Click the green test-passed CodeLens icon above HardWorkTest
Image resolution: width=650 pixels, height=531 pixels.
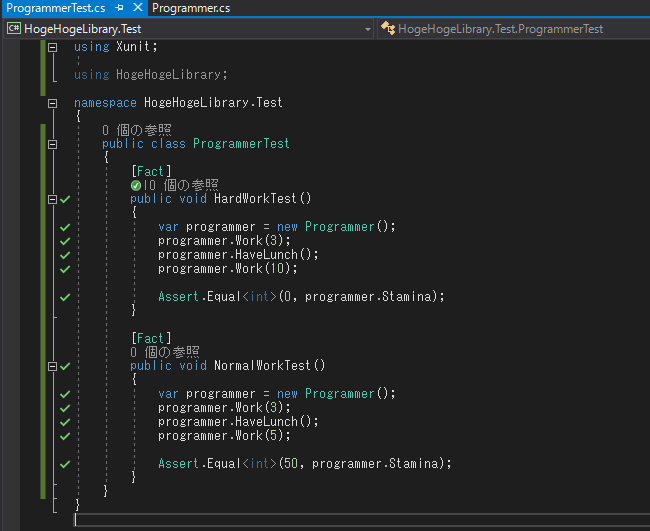click(x=136, y=185)
